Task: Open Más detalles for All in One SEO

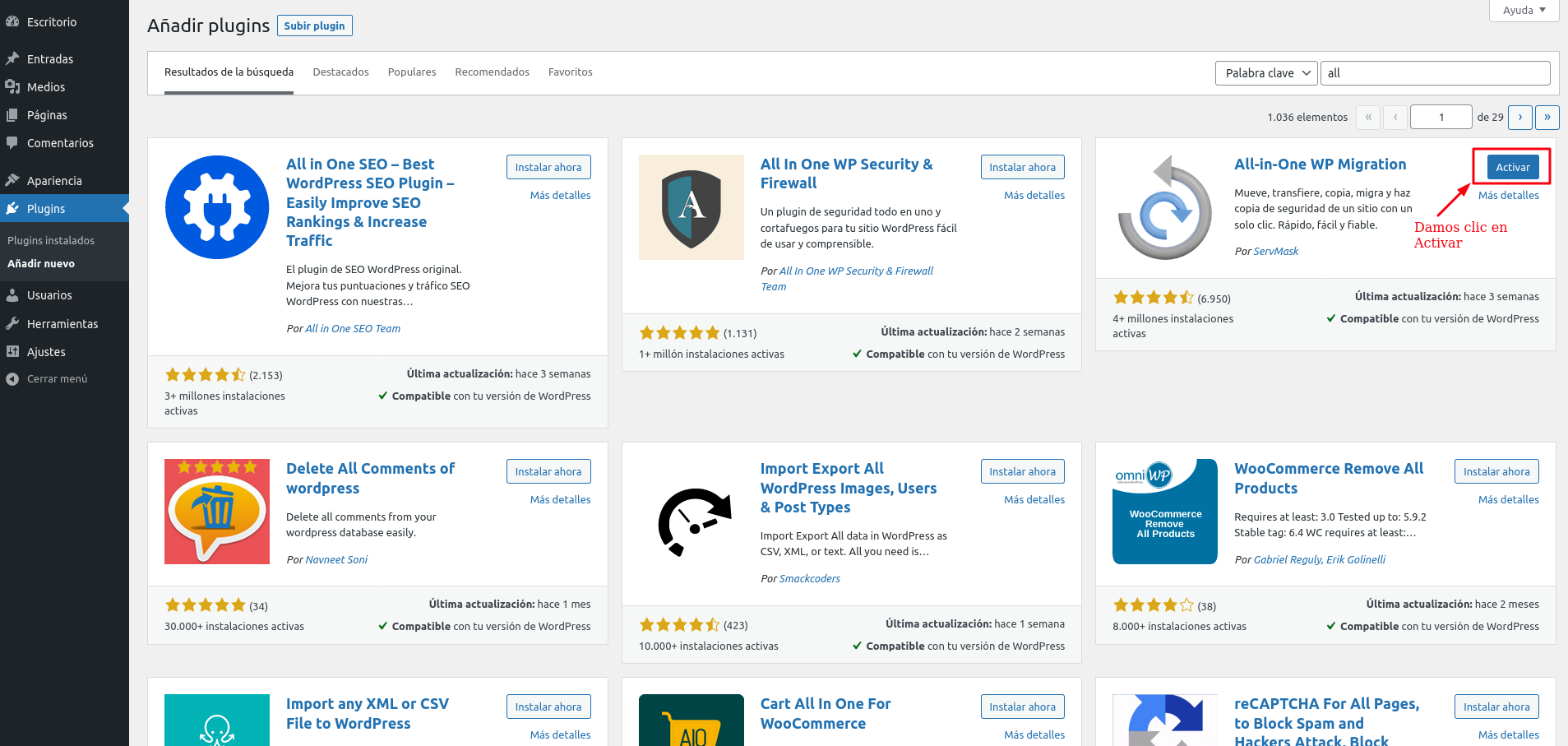Action: (560, 196)
